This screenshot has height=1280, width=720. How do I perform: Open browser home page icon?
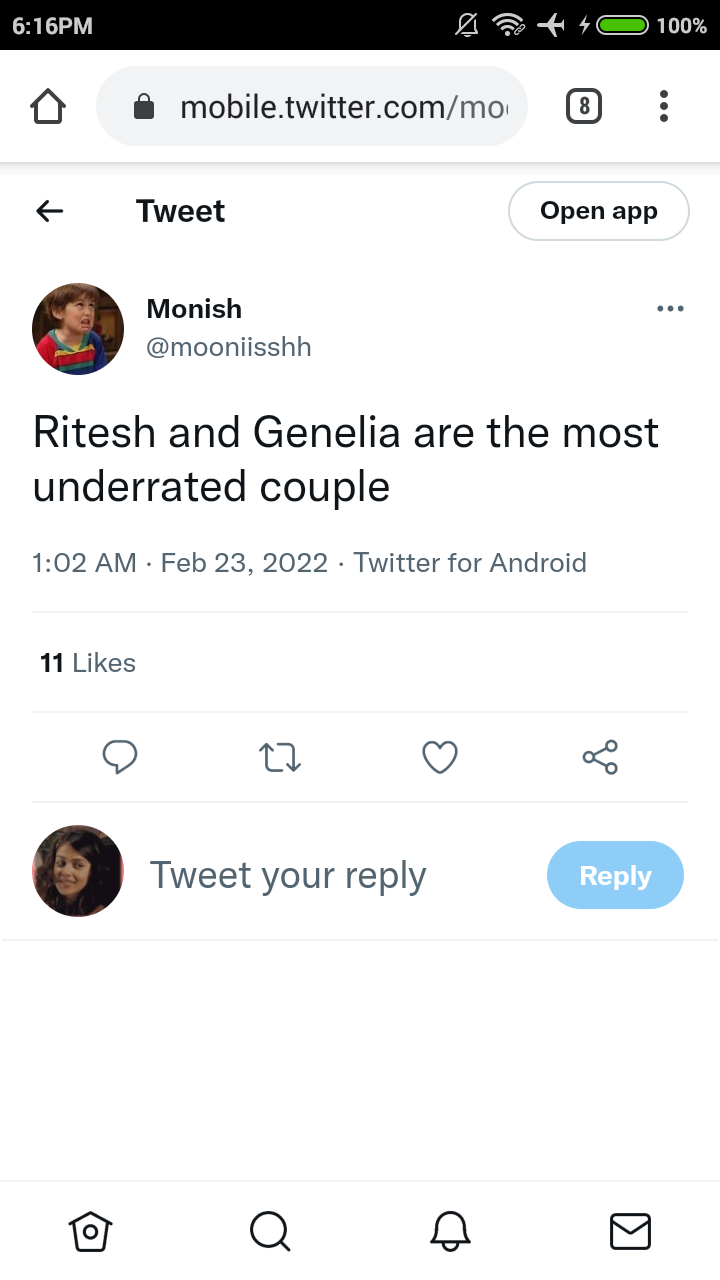(49, 106)
